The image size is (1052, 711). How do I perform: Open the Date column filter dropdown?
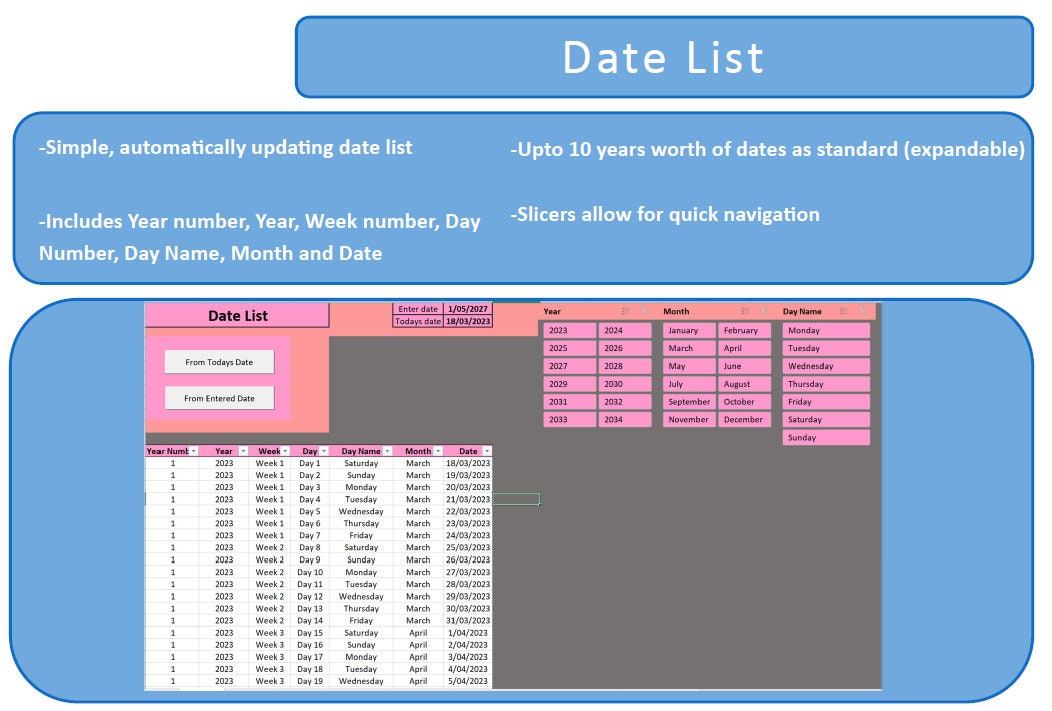click(486, 451)
